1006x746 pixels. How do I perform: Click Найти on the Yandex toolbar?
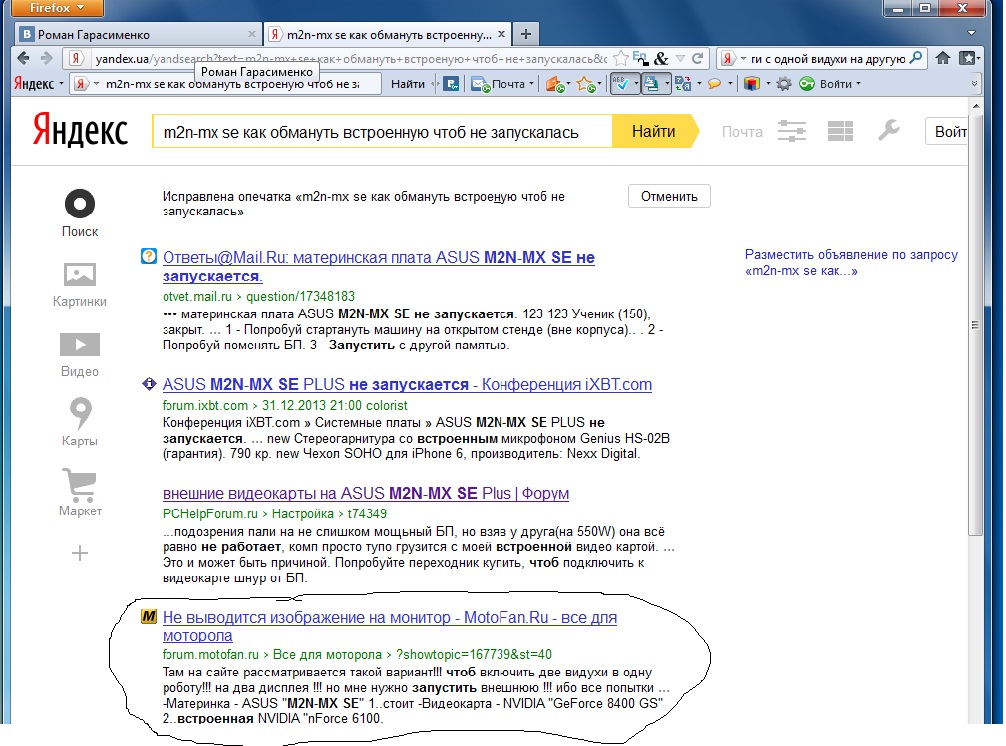pos(407,84)
